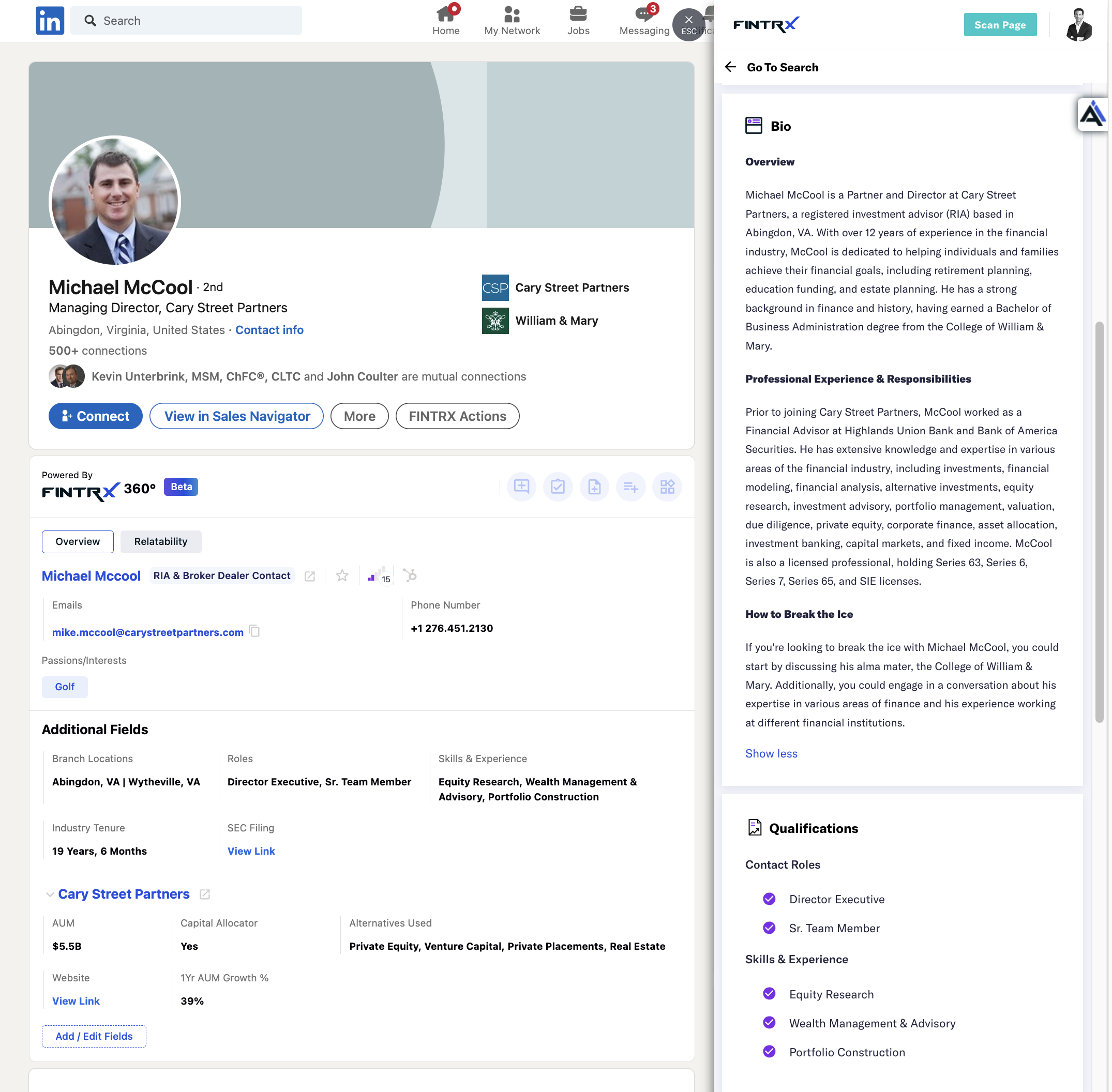Toggle the Director Executive checkbox in Contact Roles
This screenshot has width=1112, height=1092.
pos(769,899)
